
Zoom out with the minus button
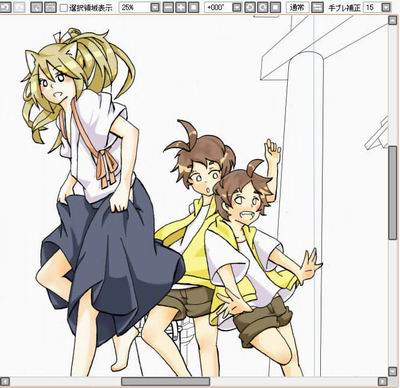click(168, 7)
